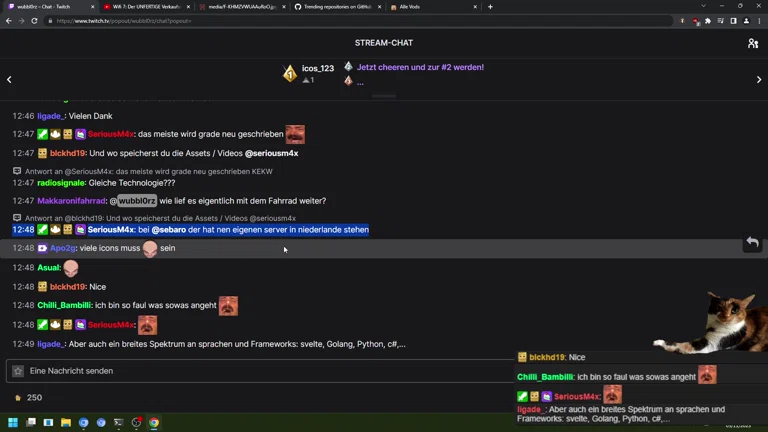Expand the leaderboard header drag handle
The height and width of the screenshot is (432, 768).
tap(384, 96)
